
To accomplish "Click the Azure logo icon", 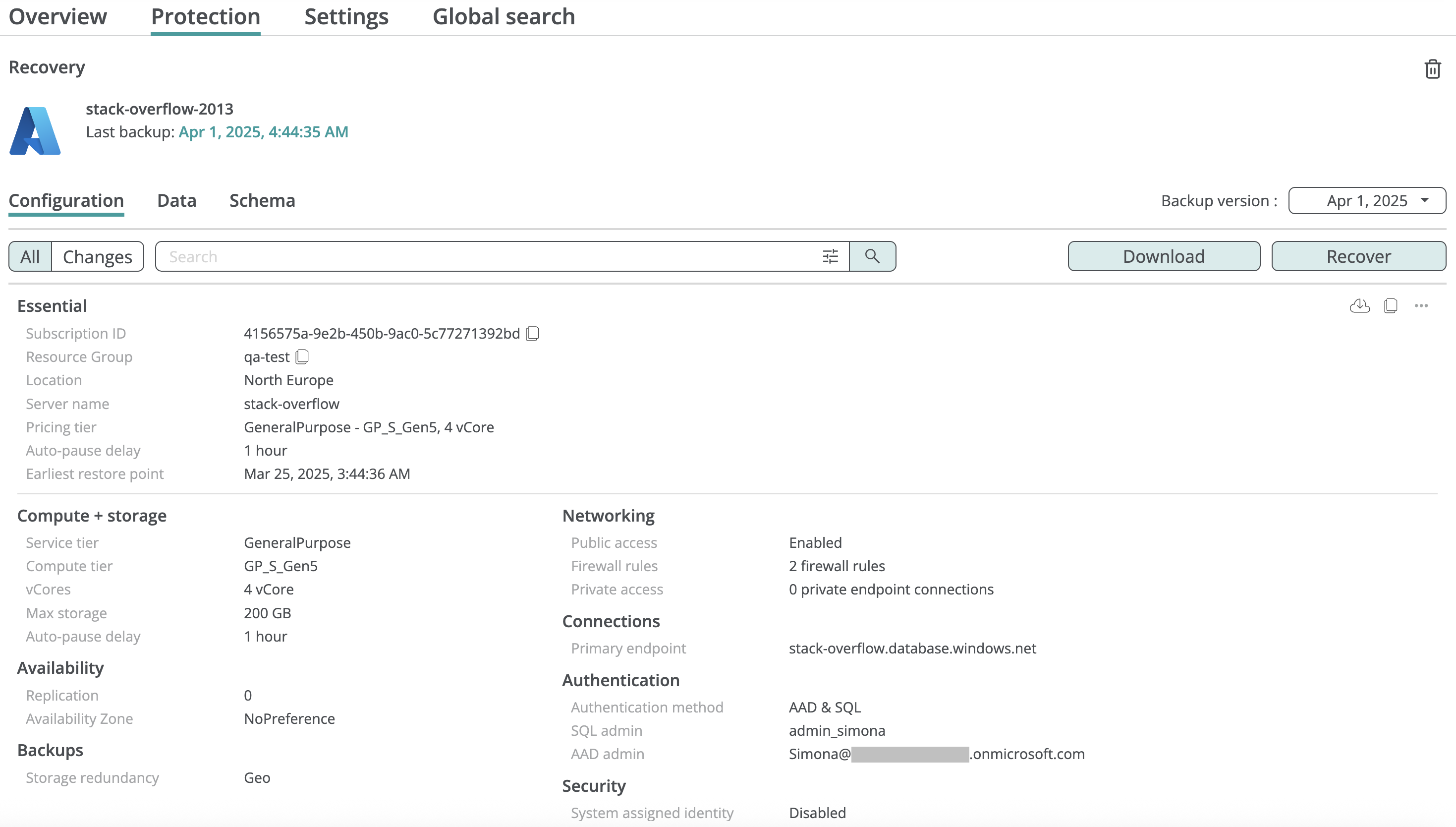I will point(35,130).
